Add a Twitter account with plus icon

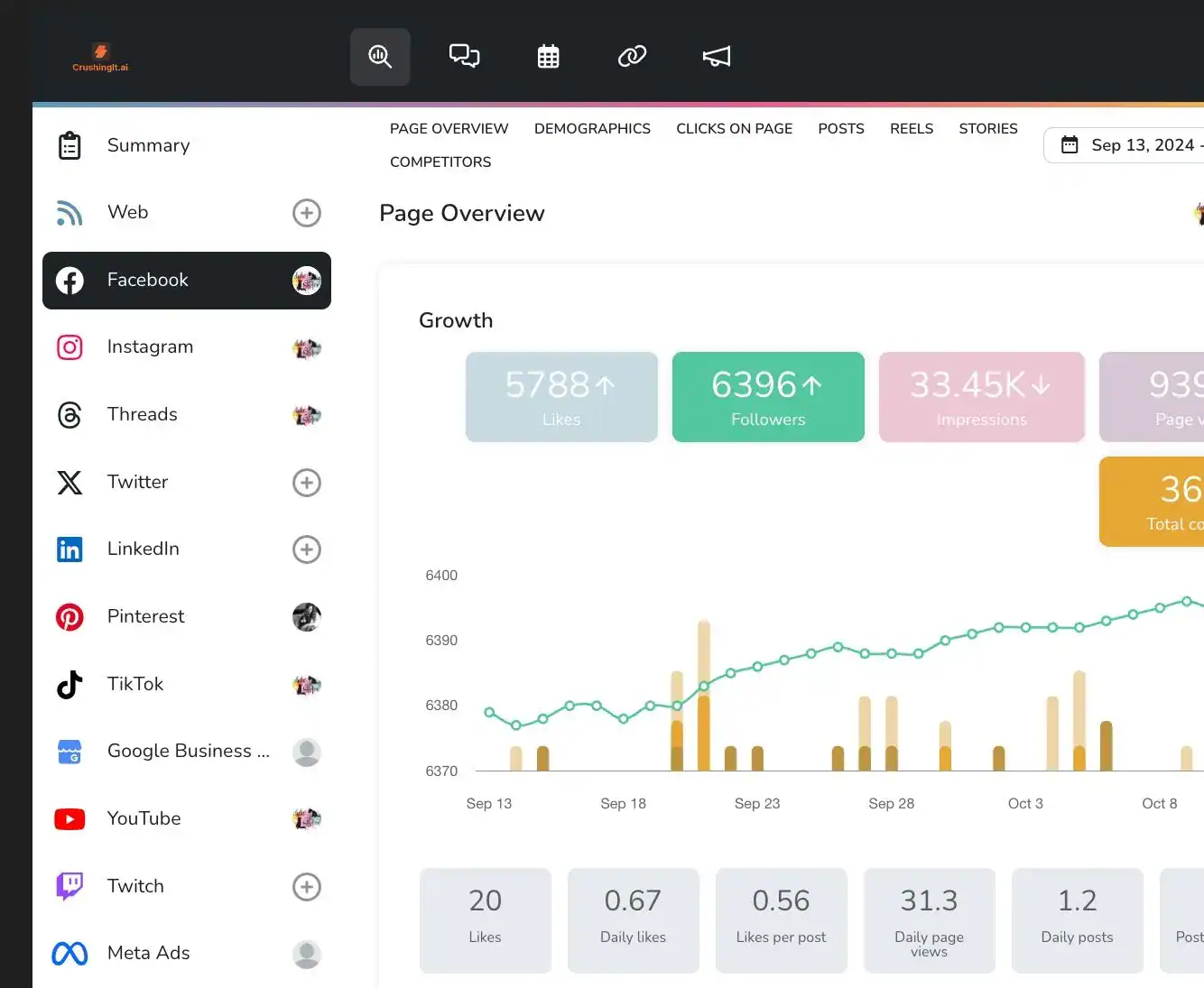pos(307,483)
